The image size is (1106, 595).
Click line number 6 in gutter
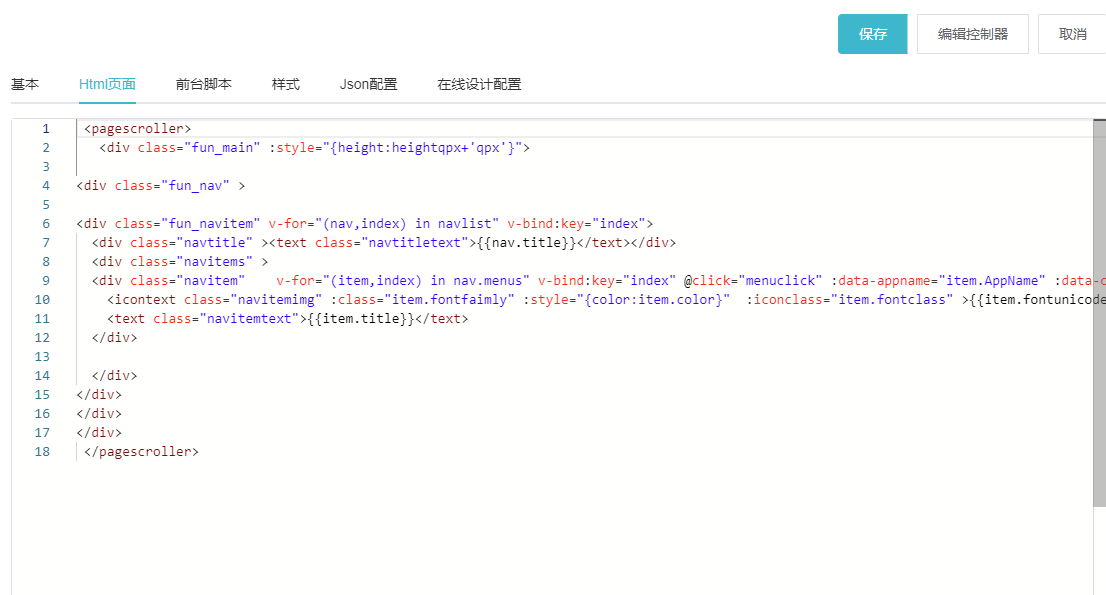(x=46, y=224)
